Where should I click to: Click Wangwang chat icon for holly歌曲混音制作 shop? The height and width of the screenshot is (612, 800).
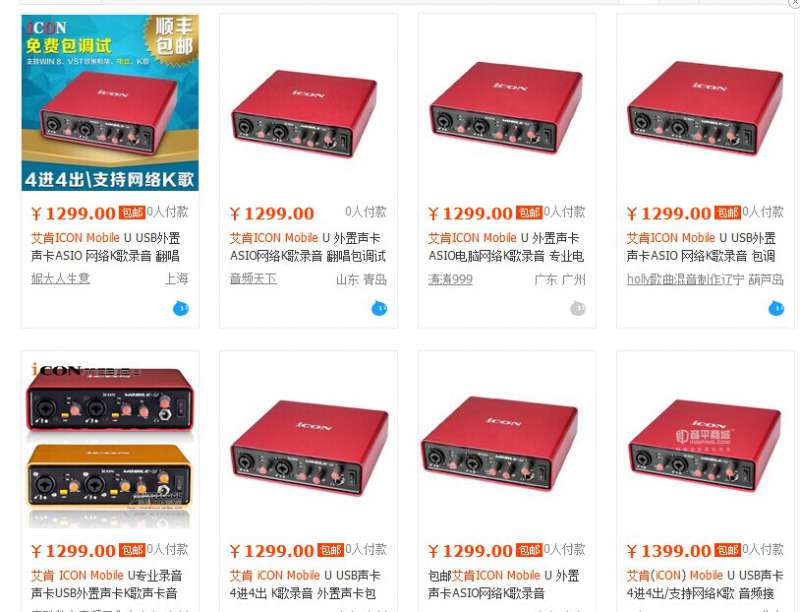click(776, 309)
